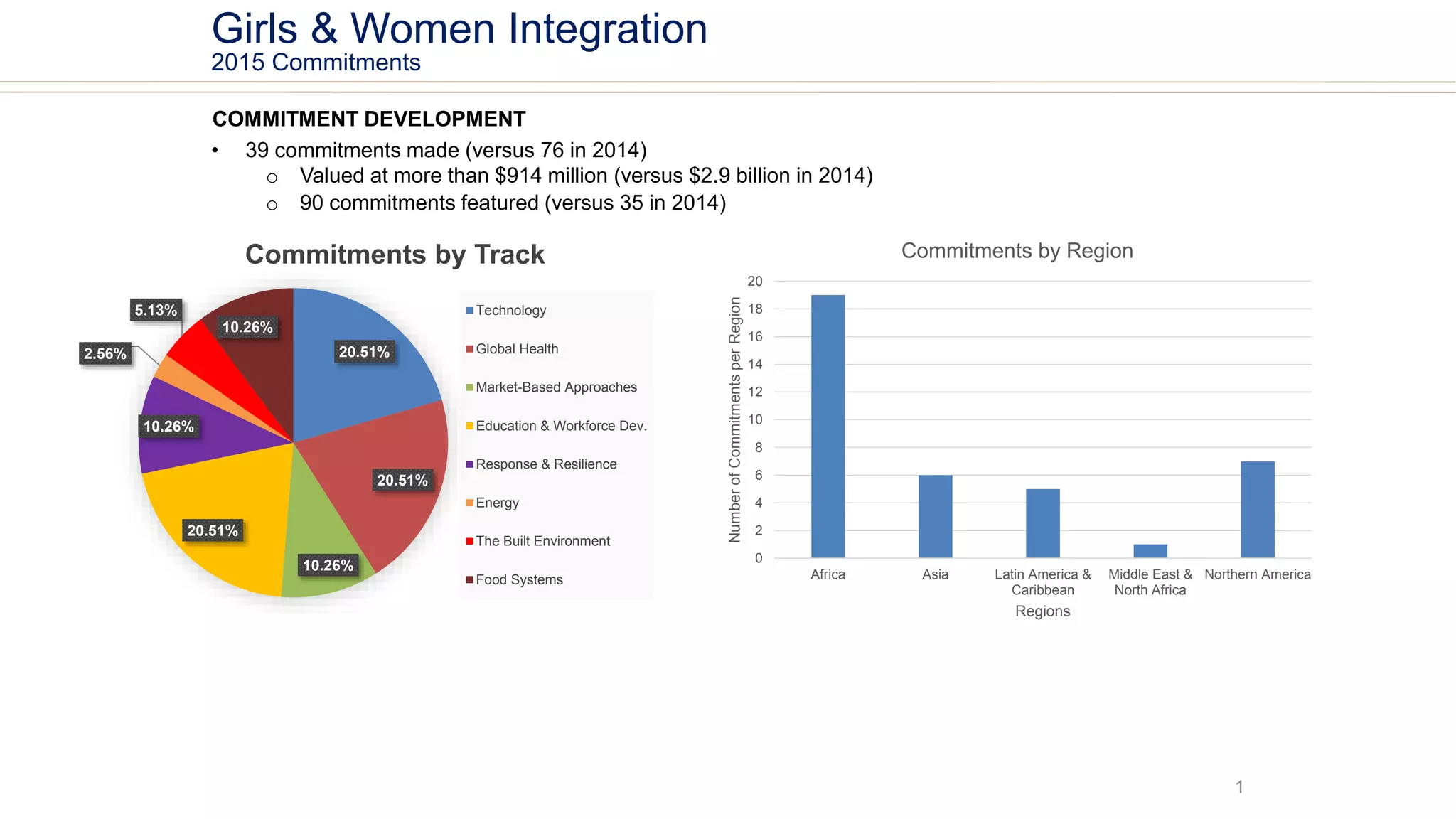The width and height of the screenshot is (1456, 819).
Task: Click the Food Systems legend entry
Action: click(x=519, y=580)
